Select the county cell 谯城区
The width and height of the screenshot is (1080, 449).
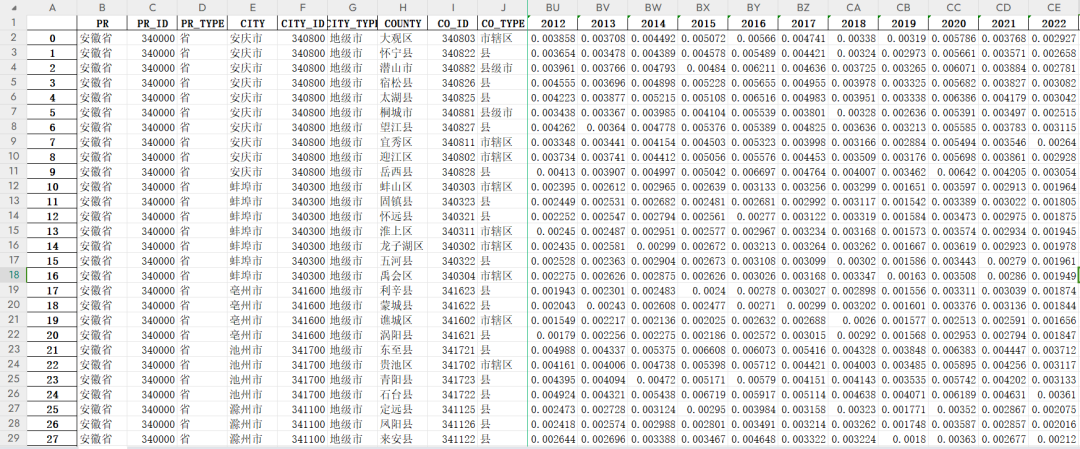click(403, 320)
